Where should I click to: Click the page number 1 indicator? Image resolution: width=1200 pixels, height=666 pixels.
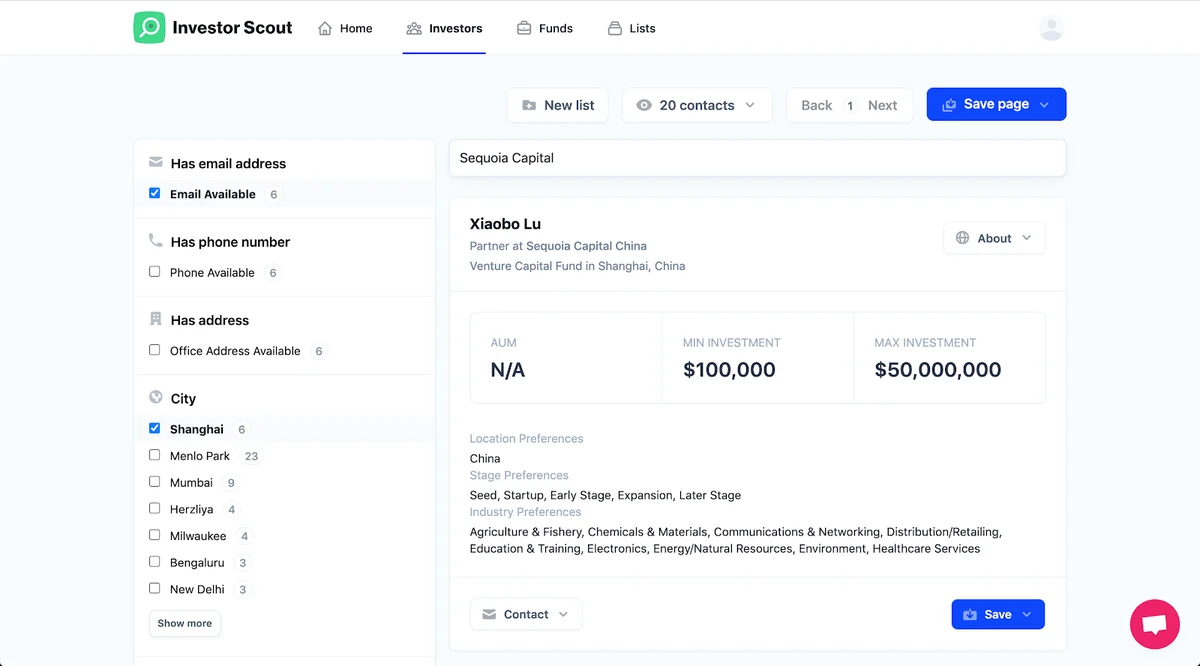click(x=850, y=105)
